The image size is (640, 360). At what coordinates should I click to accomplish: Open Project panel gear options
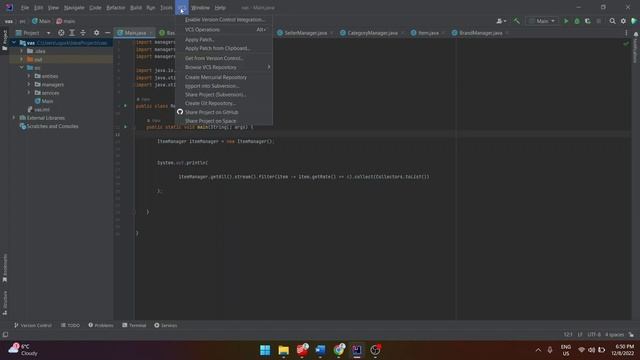click(x=96, y=33)
